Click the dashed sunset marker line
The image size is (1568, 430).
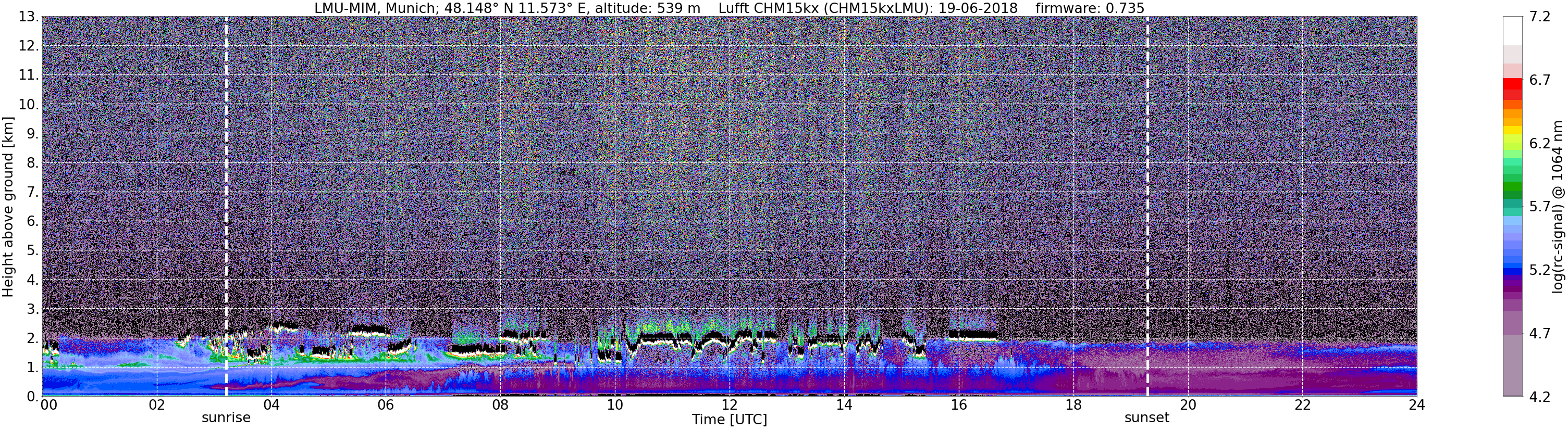[1147, 206]
